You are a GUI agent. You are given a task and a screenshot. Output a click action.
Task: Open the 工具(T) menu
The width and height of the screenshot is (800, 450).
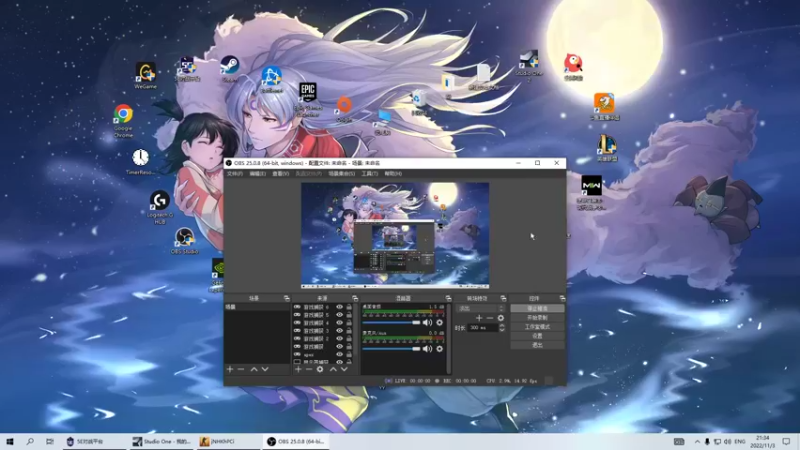point(369,174)
